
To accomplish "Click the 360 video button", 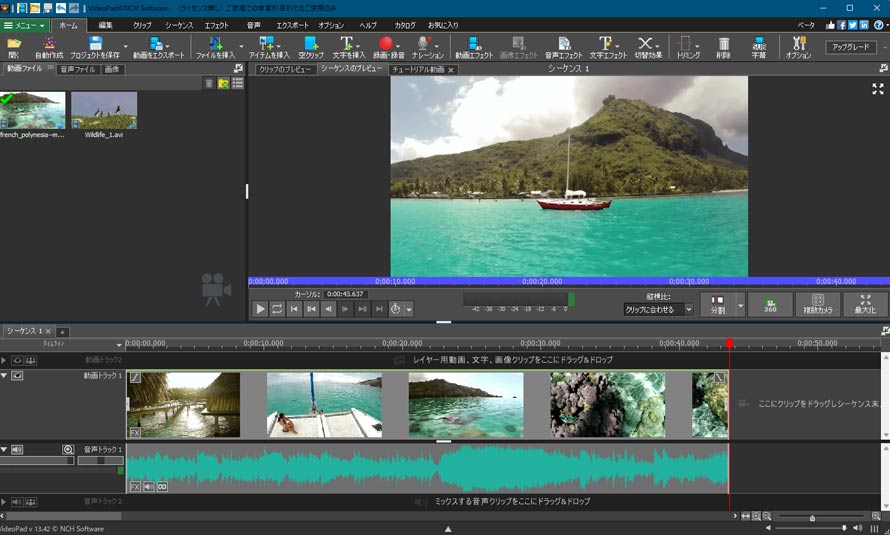I will coord(769,305).
